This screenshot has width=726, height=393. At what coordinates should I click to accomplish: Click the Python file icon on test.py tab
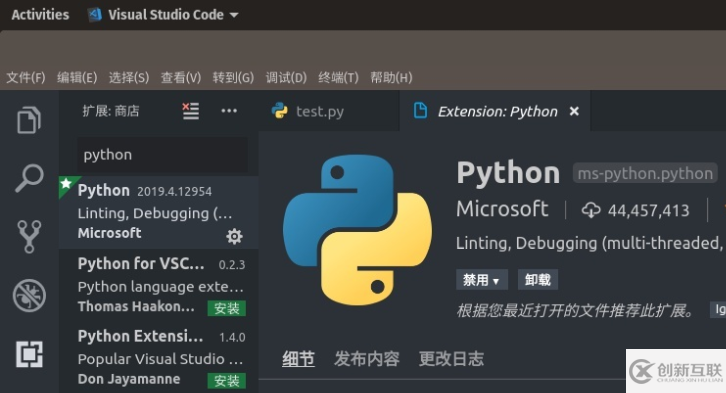click(280, 111)
